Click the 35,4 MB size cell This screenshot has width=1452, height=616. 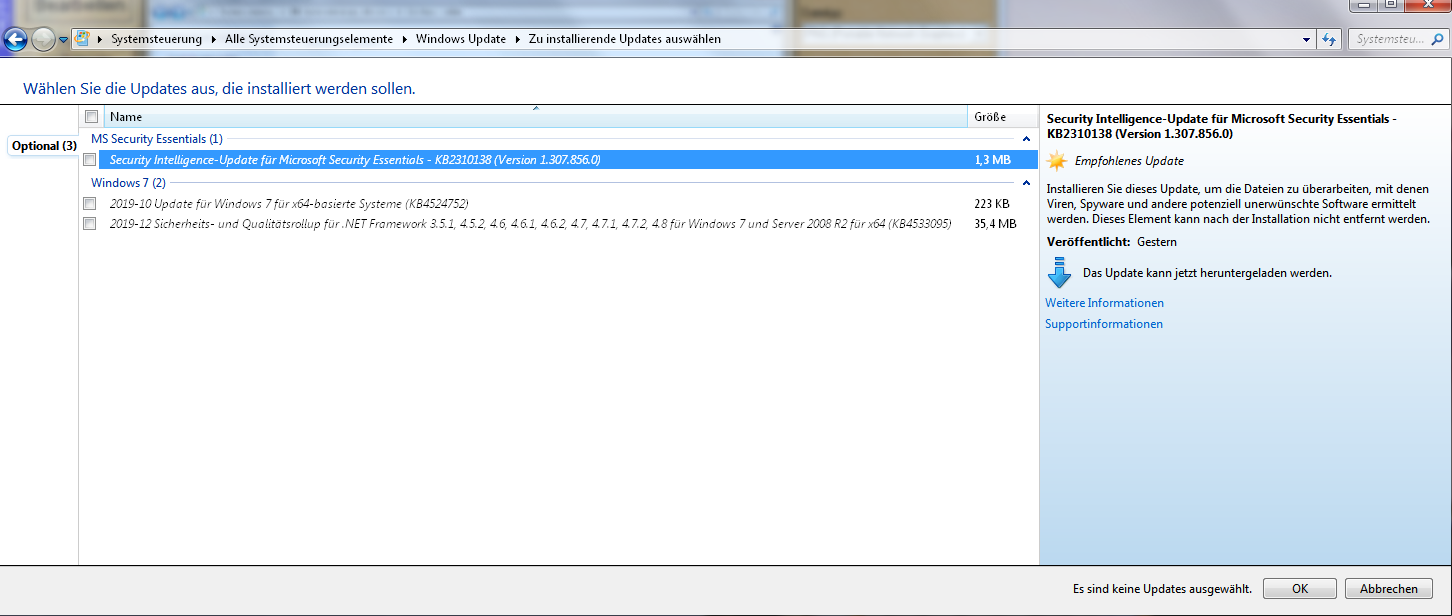tap(995, 224)
